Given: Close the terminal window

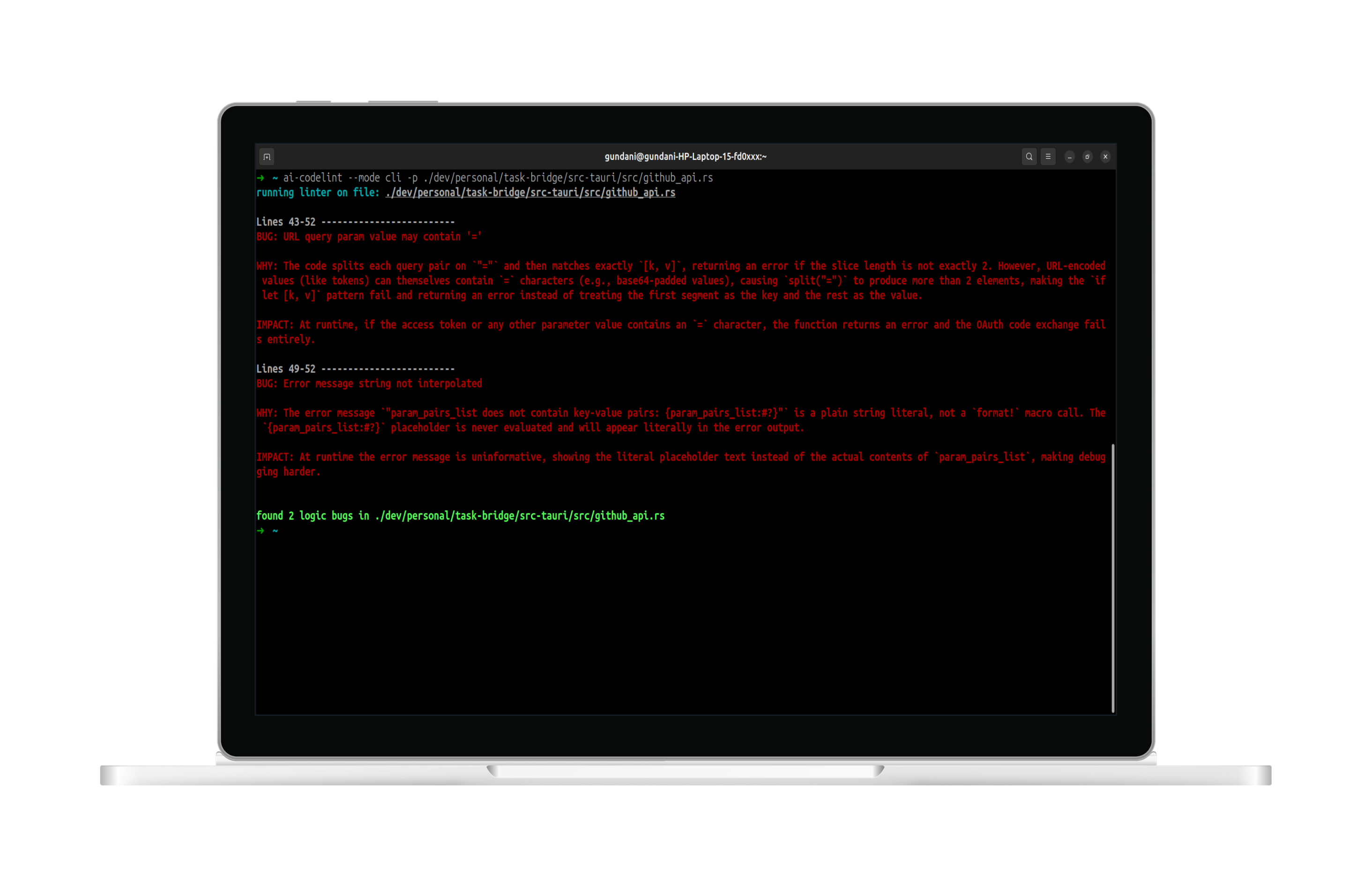Looking at the screenshot, I should coord(1105,156).
